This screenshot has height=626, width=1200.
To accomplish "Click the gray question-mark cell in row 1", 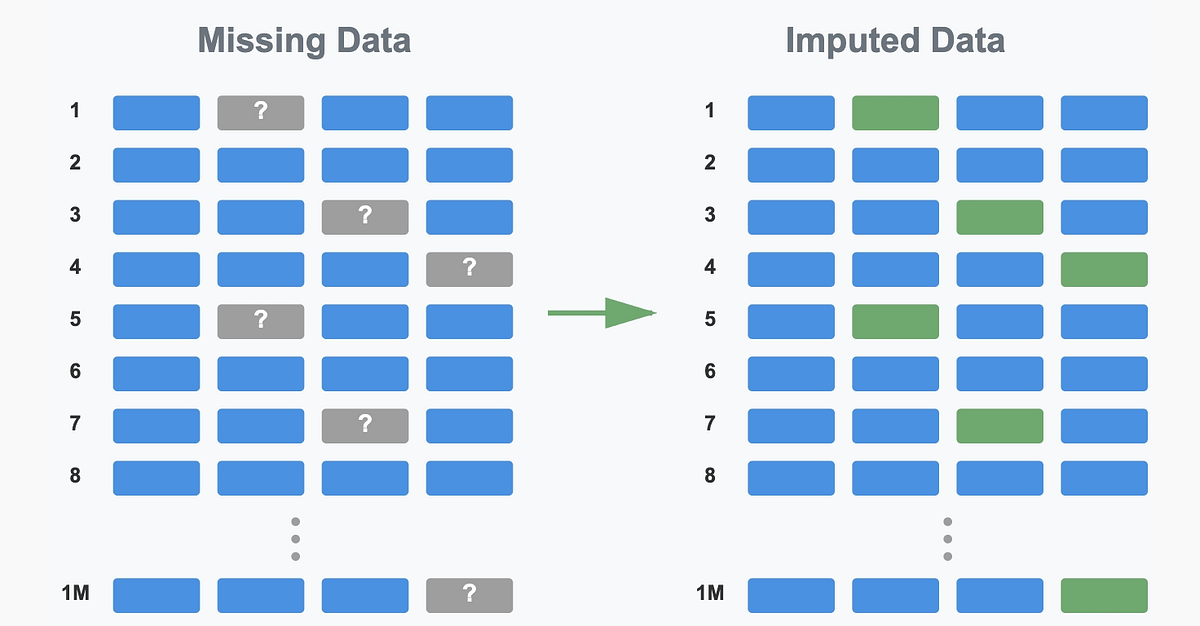I will 260,113.
